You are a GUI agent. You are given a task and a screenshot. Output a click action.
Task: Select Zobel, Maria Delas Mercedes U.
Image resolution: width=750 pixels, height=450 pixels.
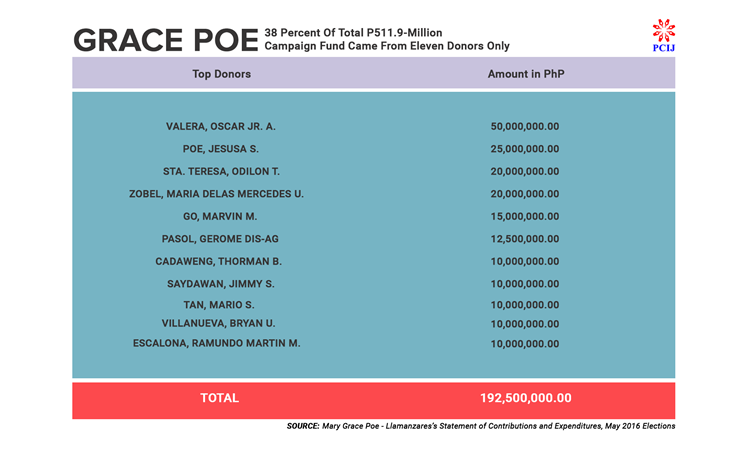pyautogui.click(x=217, y=194)
